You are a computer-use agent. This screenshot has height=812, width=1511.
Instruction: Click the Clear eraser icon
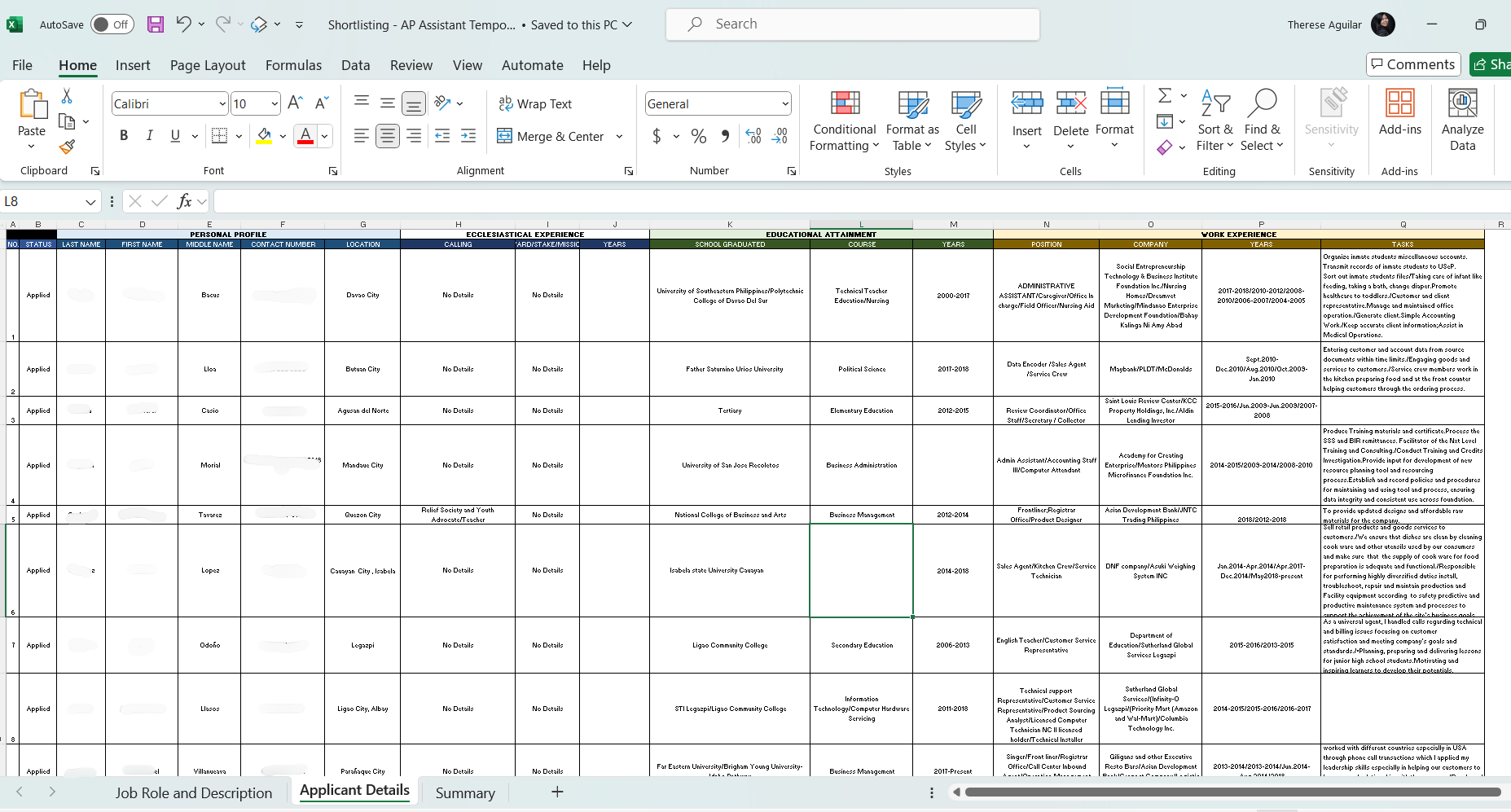[x=1165, y=147]
